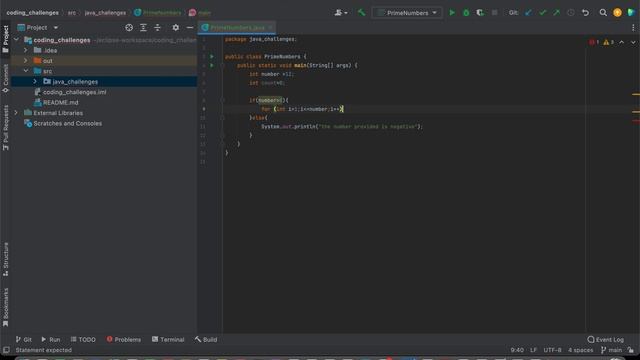This screenshot has width=640, height=360.
Task: Open Git tool window
Action: (x=24, y=339)
